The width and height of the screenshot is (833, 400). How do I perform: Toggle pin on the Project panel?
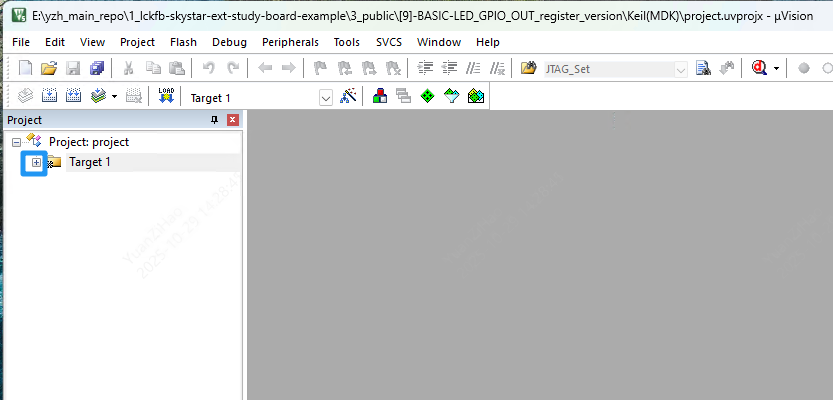point(214,120)
